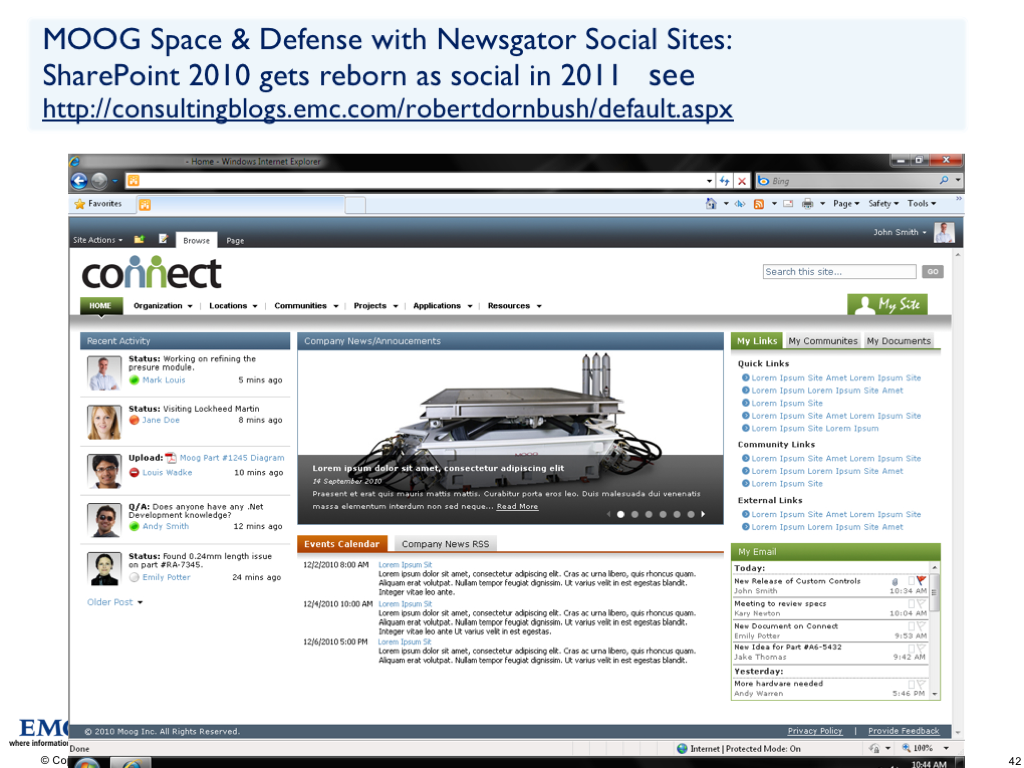The image size is (1024, 768).
Task: Click previous arrow in news carousel
Action: pos(609,515)
